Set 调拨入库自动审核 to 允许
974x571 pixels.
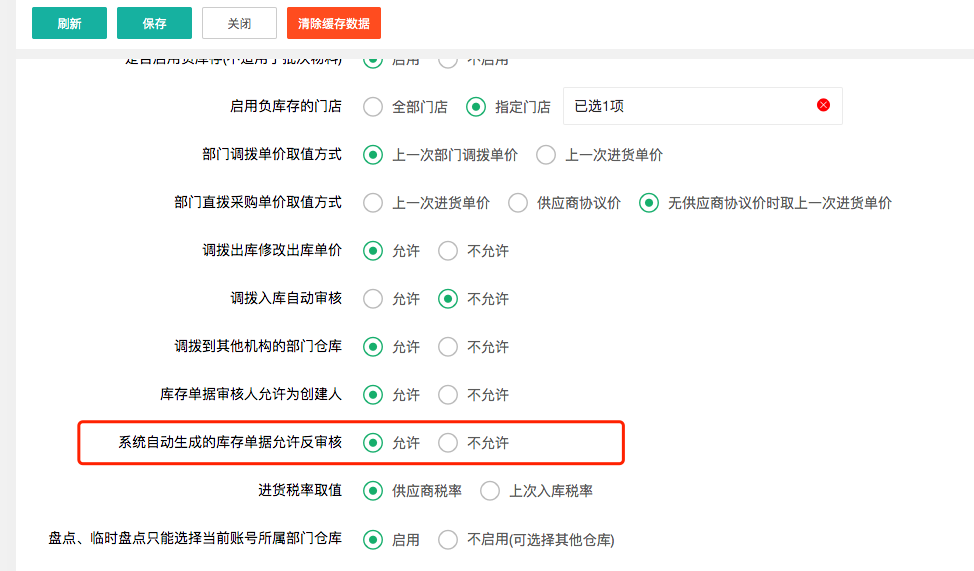[x=373, y=299]
